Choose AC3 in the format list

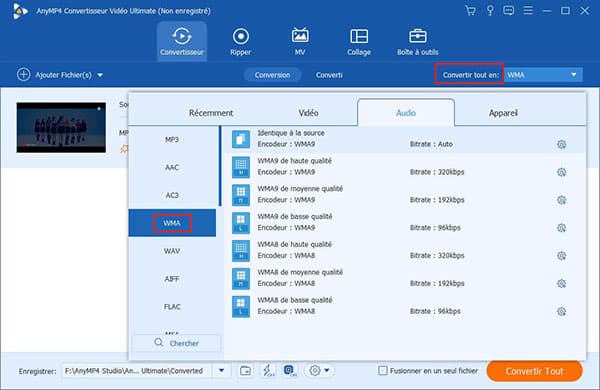(172, 195)
